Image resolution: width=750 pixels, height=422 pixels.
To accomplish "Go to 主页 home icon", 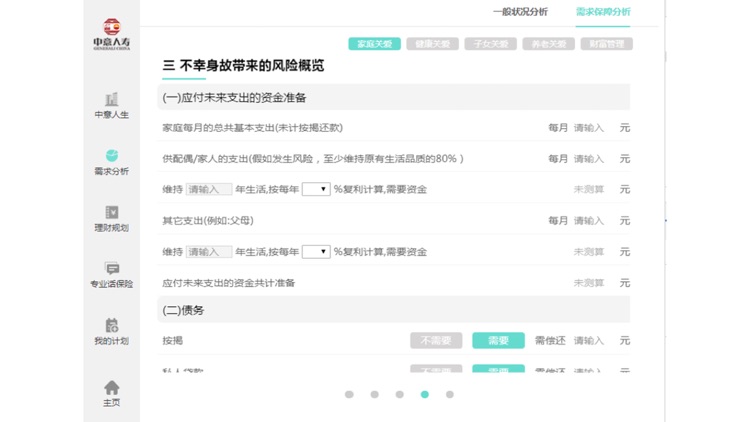I will (x=111, y=394).
